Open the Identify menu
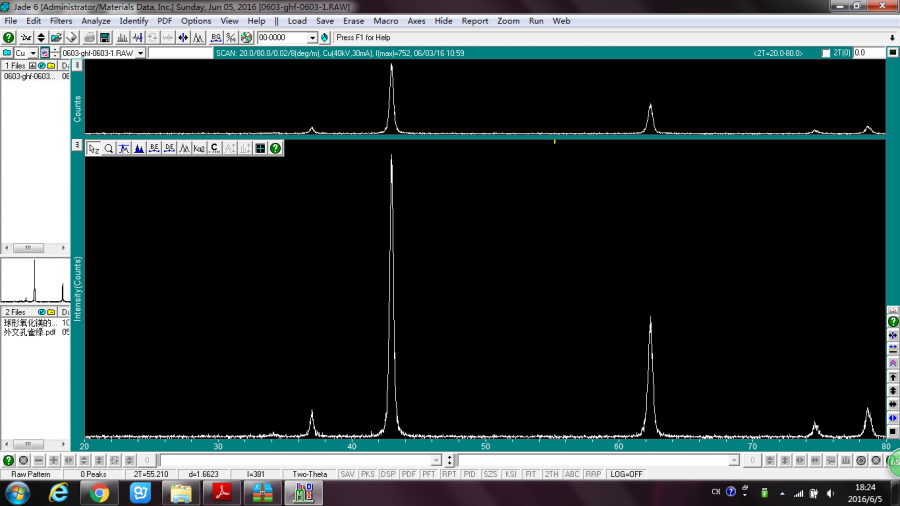Screen dimensions: 900x506 click(x=133, y=21)
